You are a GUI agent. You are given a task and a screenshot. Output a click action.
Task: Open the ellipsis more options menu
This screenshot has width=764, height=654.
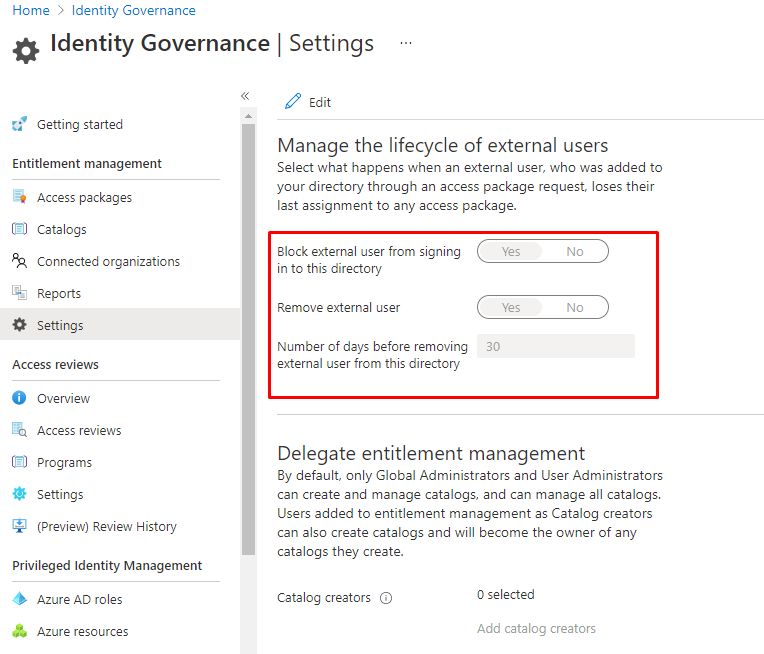tap(405, 44)
